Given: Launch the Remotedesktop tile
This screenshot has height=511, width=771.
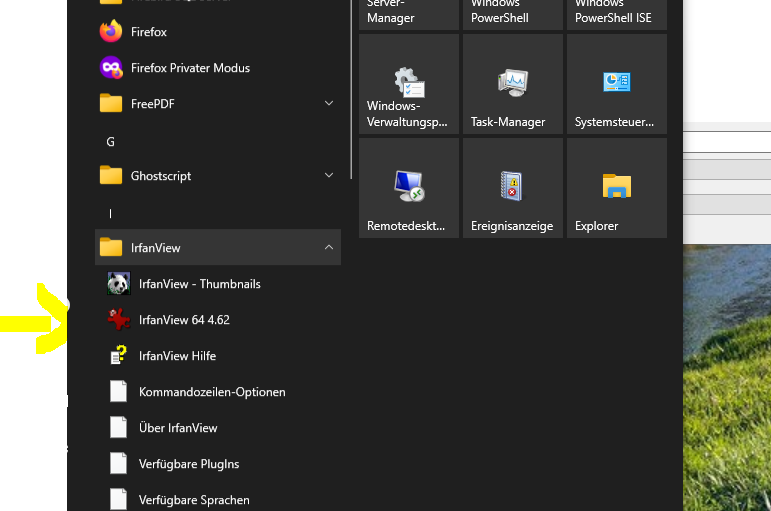Looking at the screenshot, I should click(x=408, y=188).
